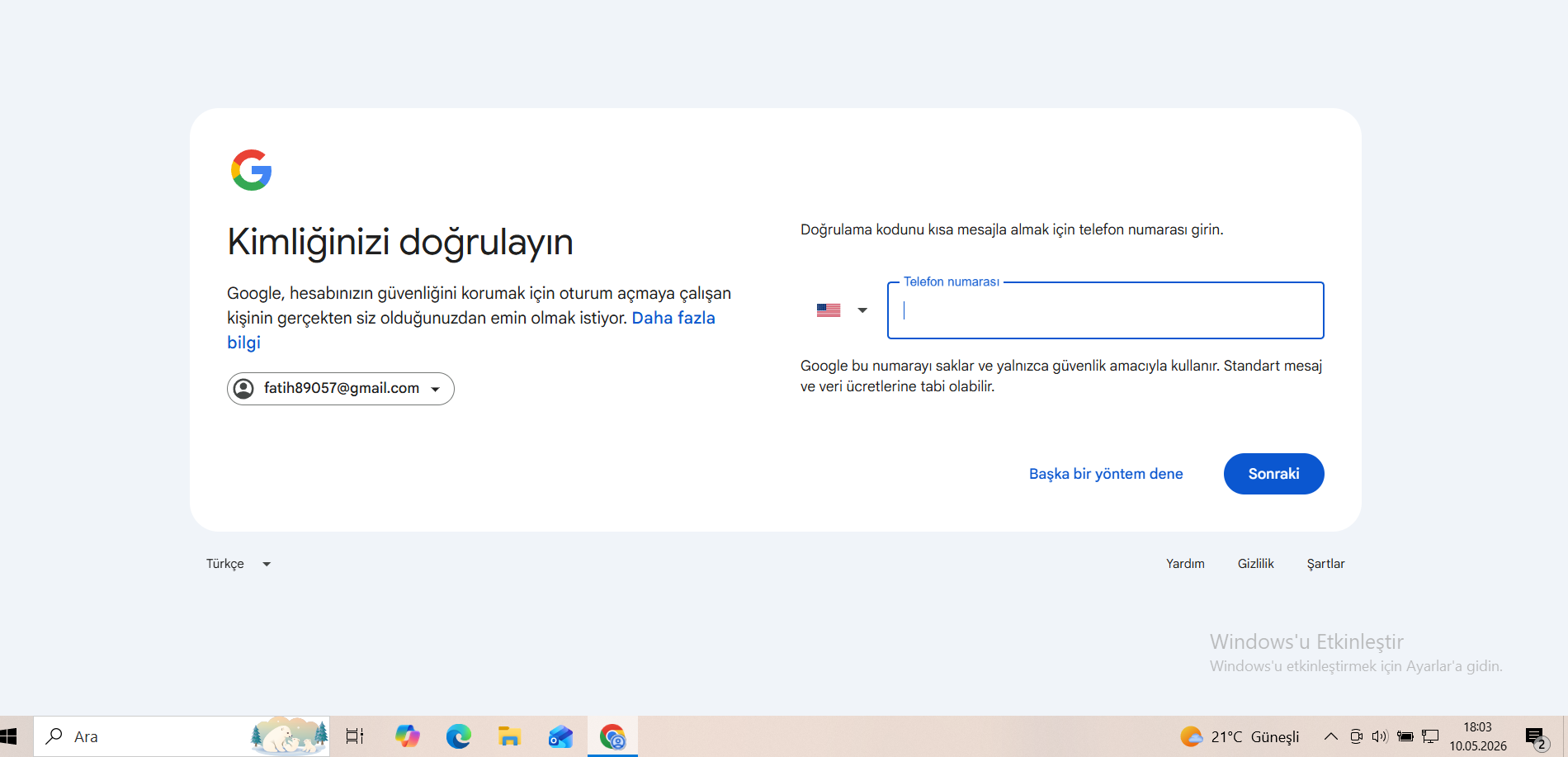Focus the Telefon numarası input field
This screenshot has height=757, width=1568.
tap(1106, 310)
